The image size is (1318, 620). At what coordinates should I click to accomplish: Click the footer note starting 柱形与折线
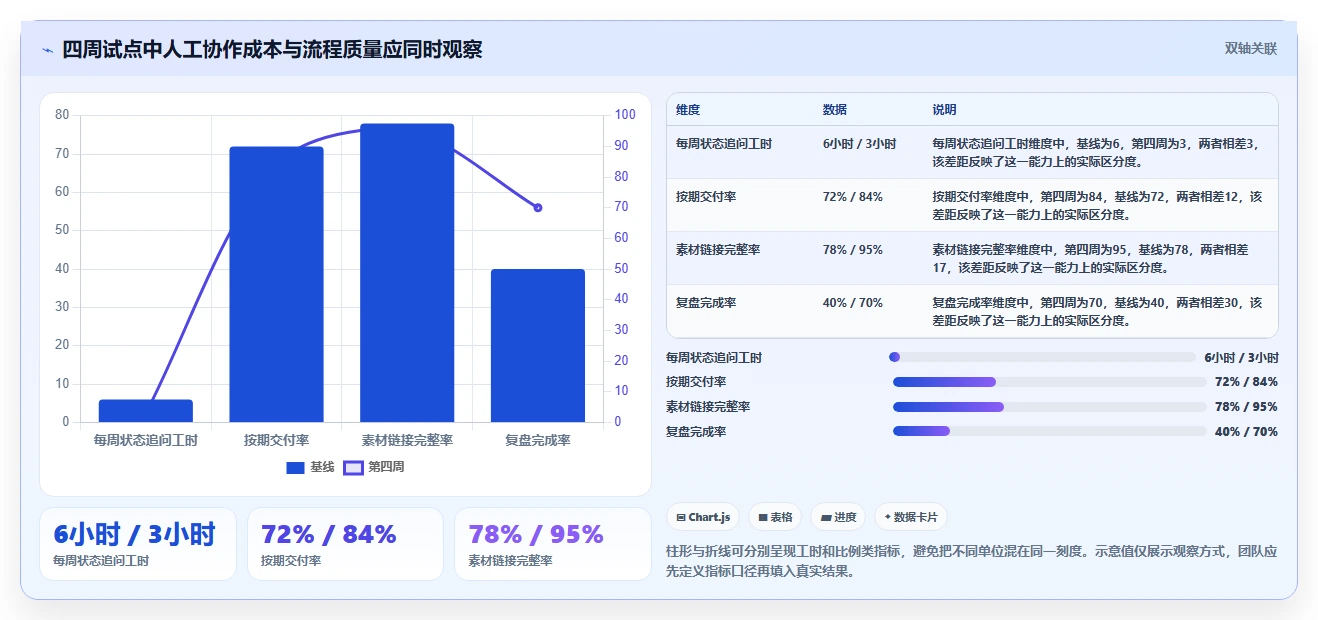(x=971, y=562)
